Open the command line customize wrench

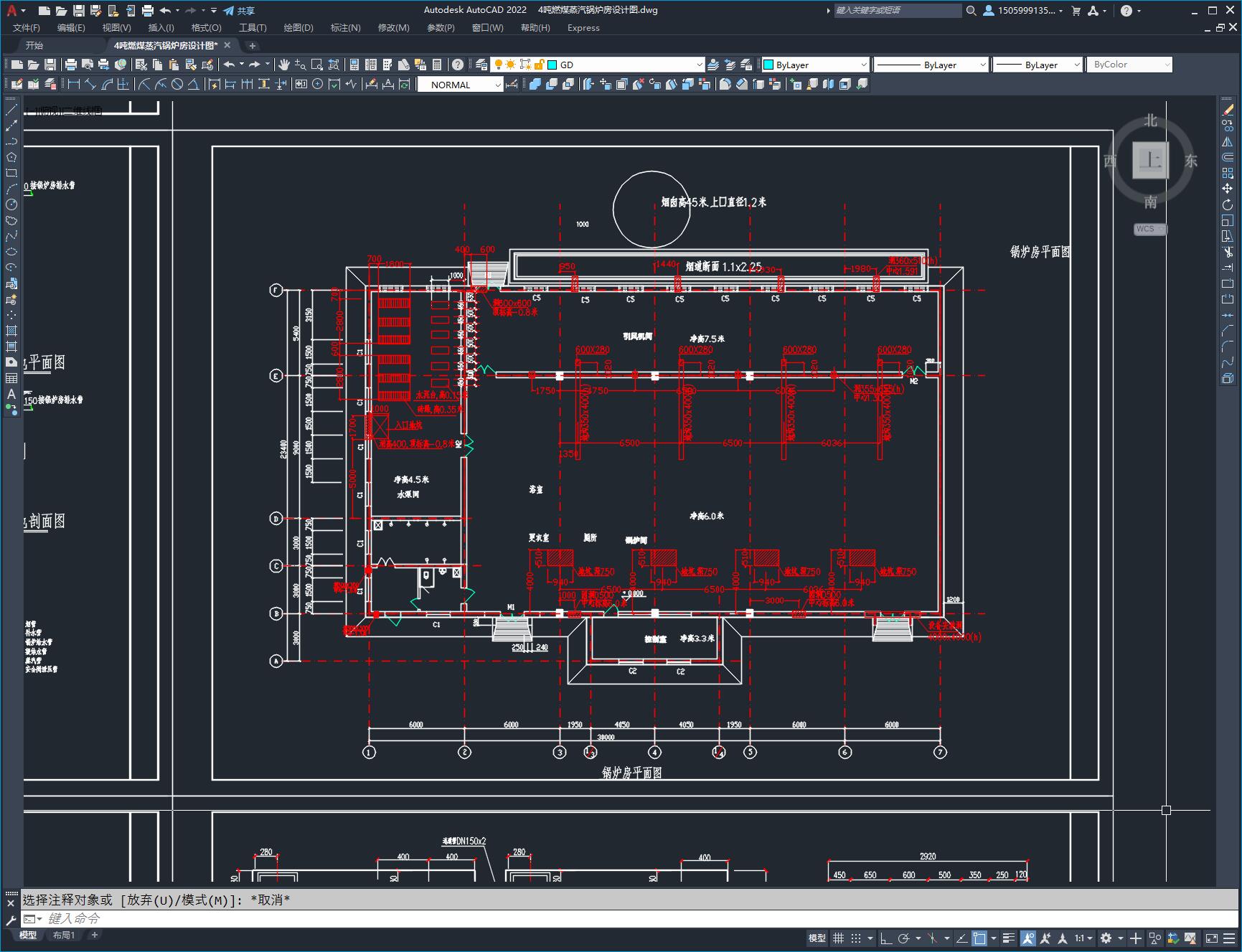coord(11,920)
